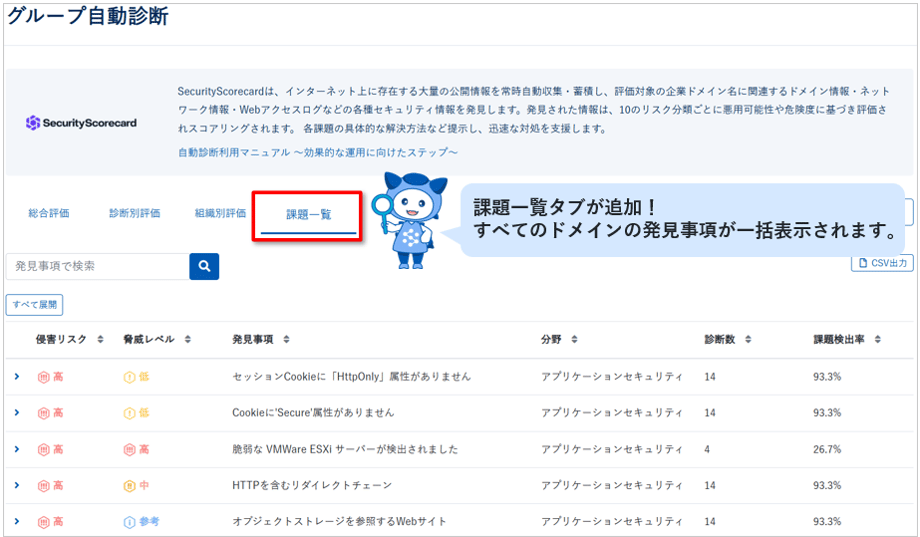The width and height of the screenshot is (920, 537).
Task: Sort by the 課題検出率 column arrows
Action: click(x=878, y=339)
